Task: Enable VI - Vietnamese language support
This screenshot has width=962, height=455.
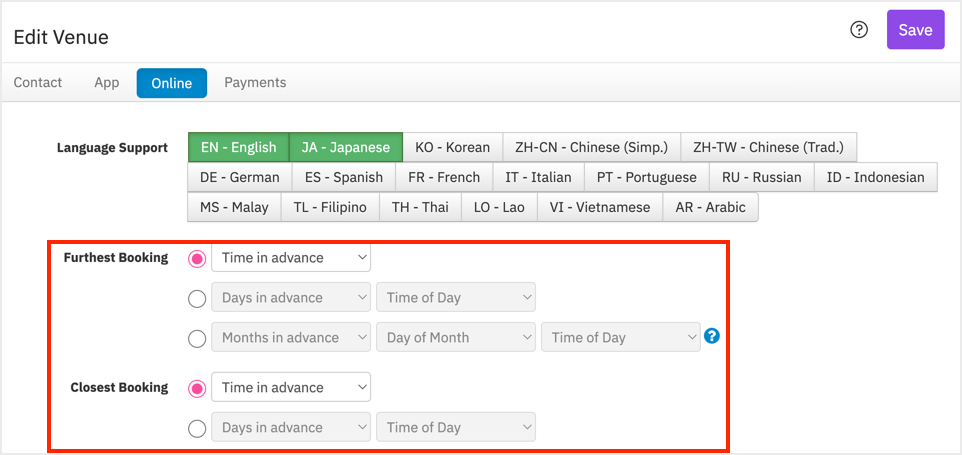Action: pyautogui.click(x=600, y=207)
